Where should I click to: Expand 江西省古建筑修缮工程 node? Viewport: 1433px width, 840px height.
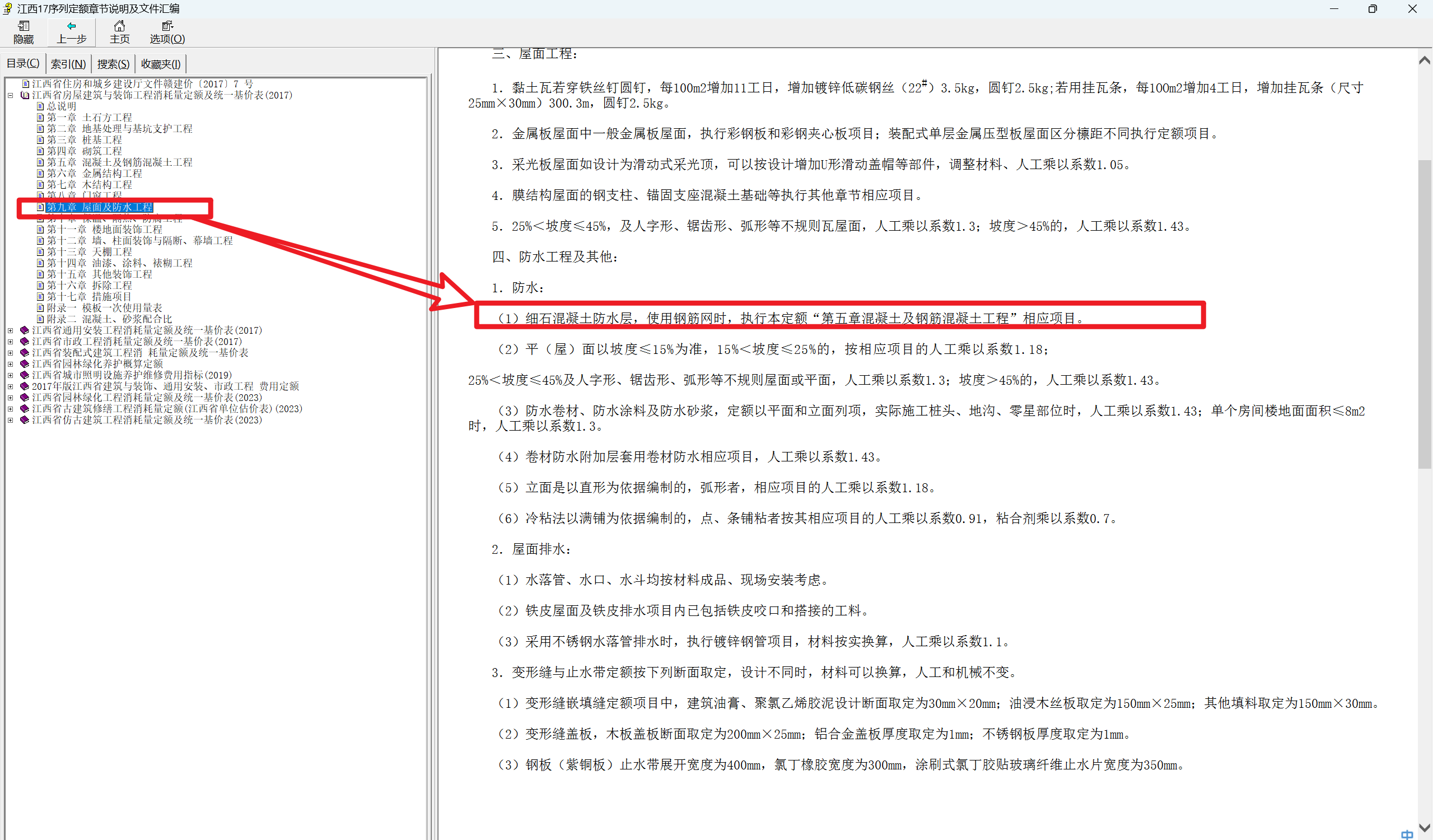pos(10,409)
